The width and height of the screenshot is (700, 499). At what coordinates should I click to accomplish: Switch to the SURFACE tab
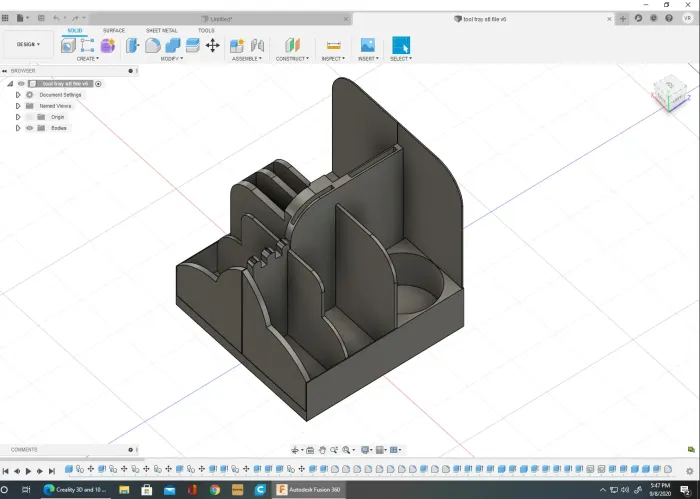pyautogui.click(x=114, y=30)
